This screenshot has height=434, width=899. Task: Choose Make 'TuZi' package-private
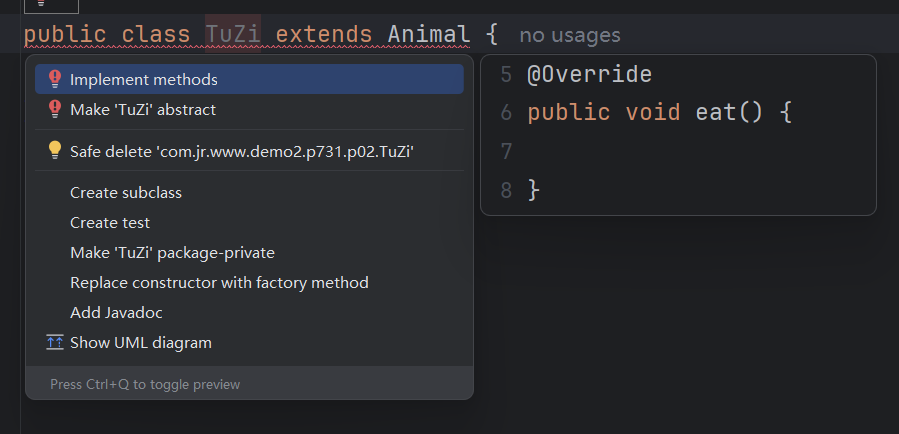click(249, 253)
